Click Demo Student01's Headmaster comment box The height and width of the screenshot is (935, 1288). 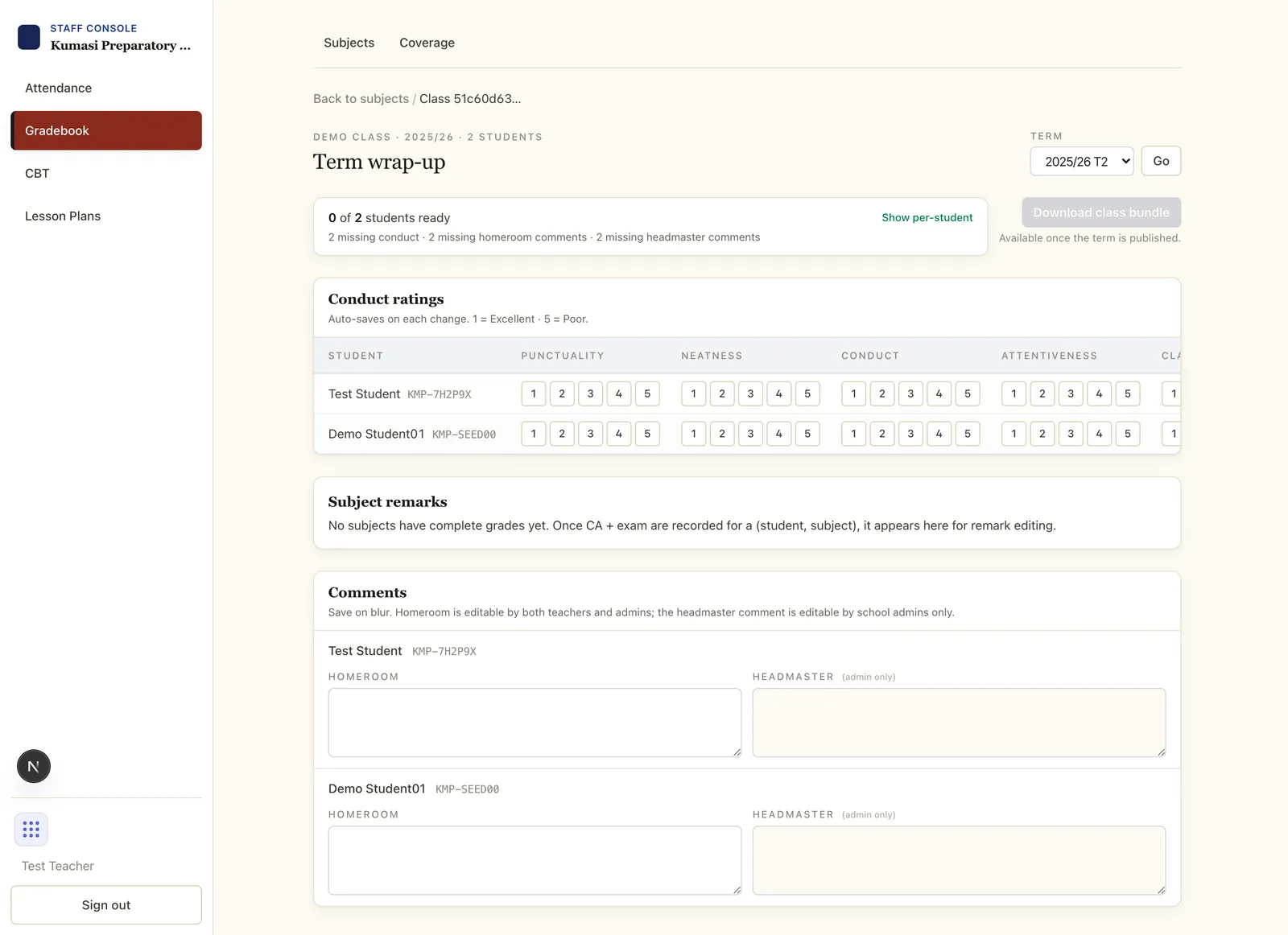(959, 860)
